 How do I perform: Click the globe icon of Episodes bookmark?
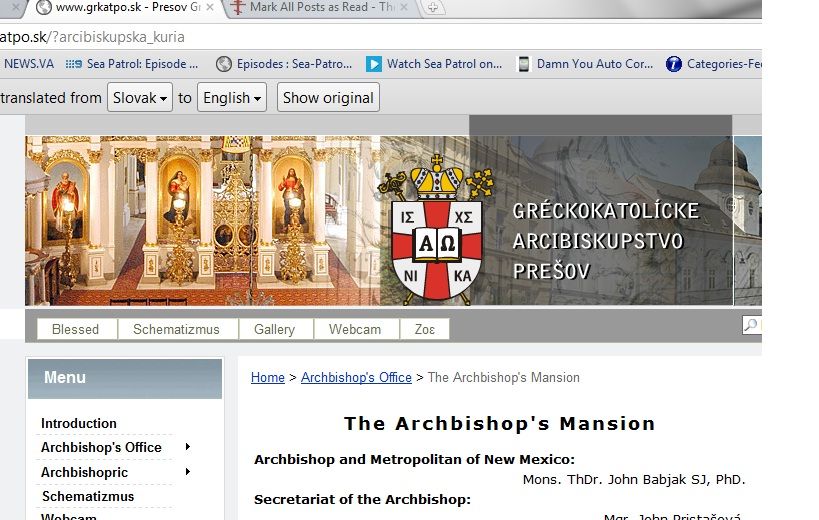tap(224, 64)
